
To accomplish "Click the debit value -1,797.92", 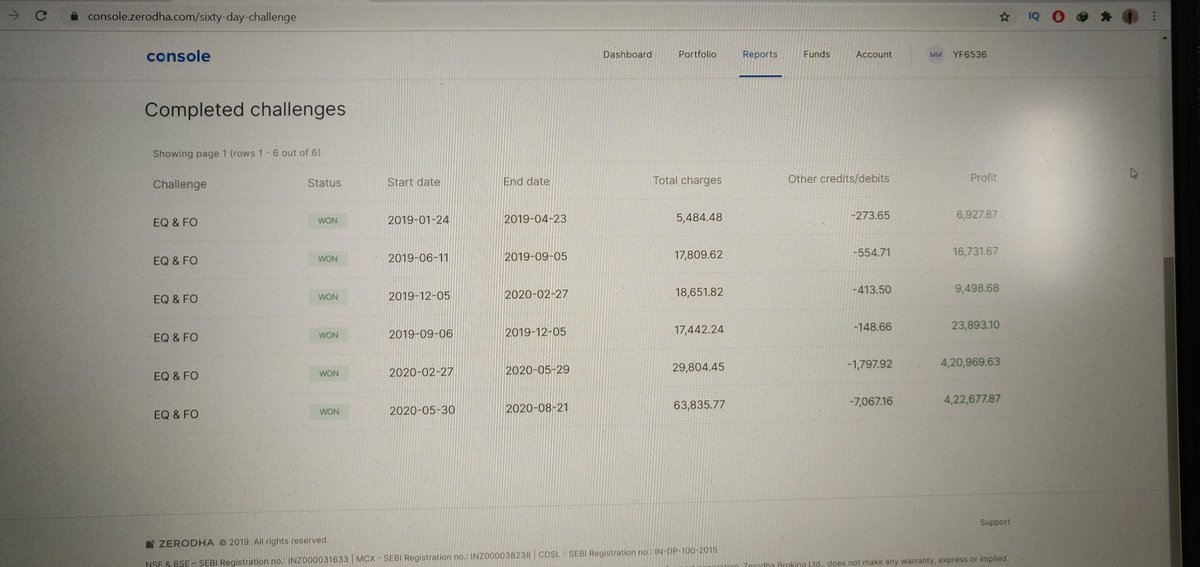I will (x=868, y=365).
